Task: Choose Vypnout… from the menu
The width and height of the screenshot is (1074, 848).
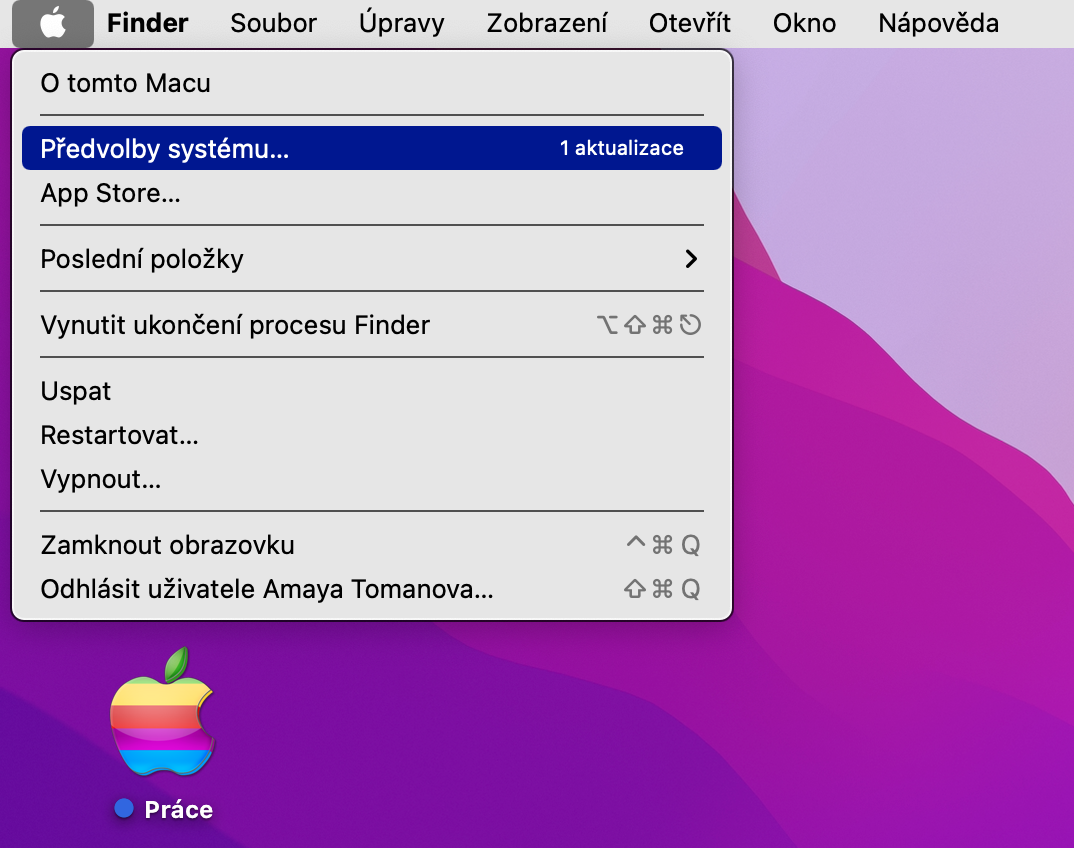Action: 372,479
